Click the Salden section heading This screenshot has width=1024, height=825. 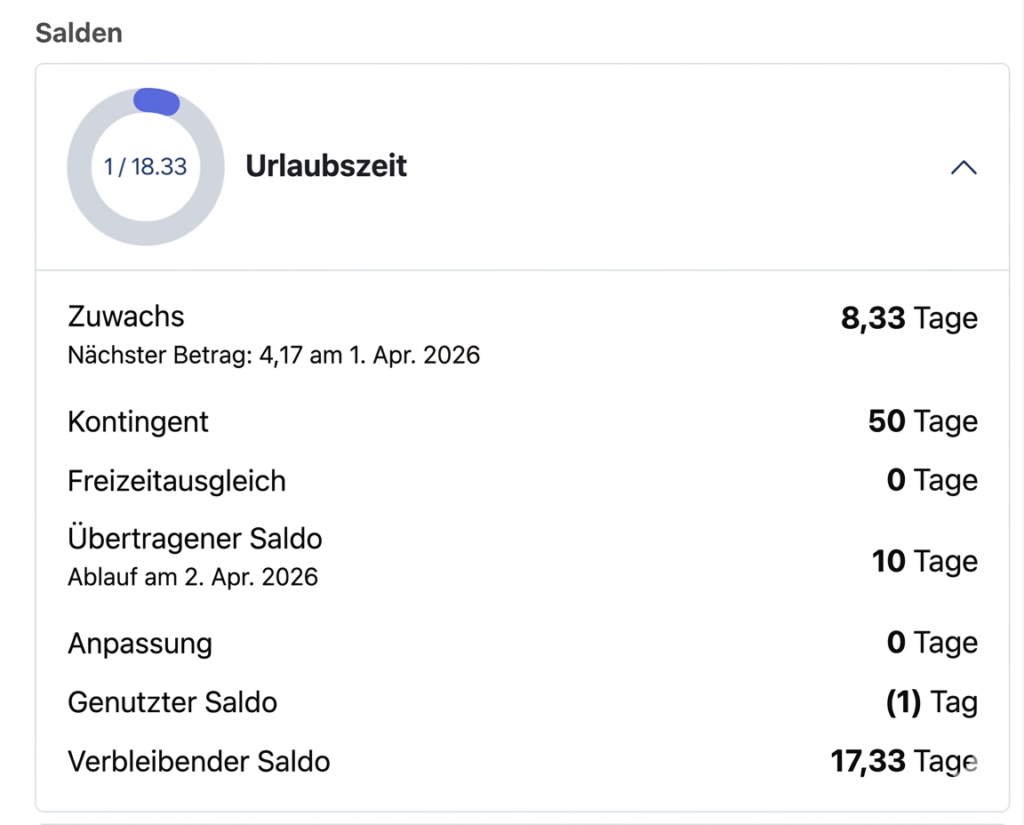[79, 32]
